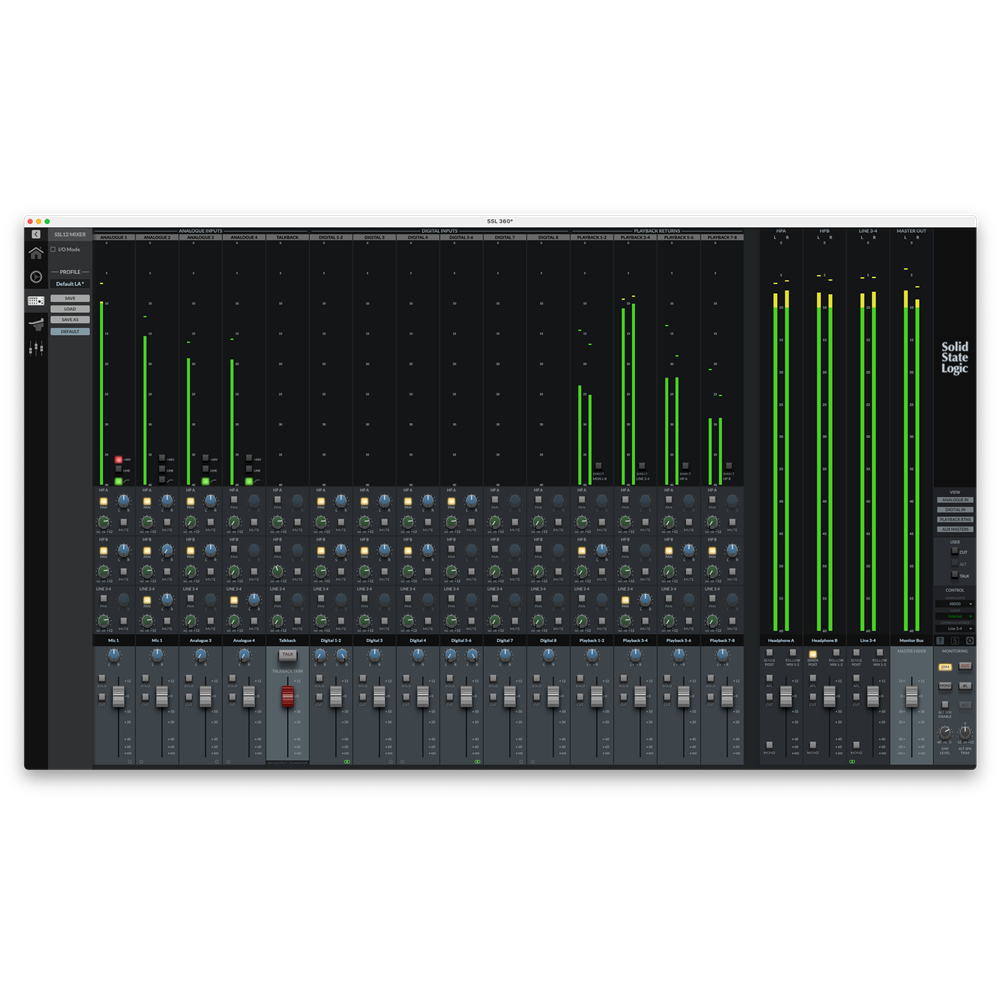Click the stereo link icon under Digital 5-6

click(477, 761)
